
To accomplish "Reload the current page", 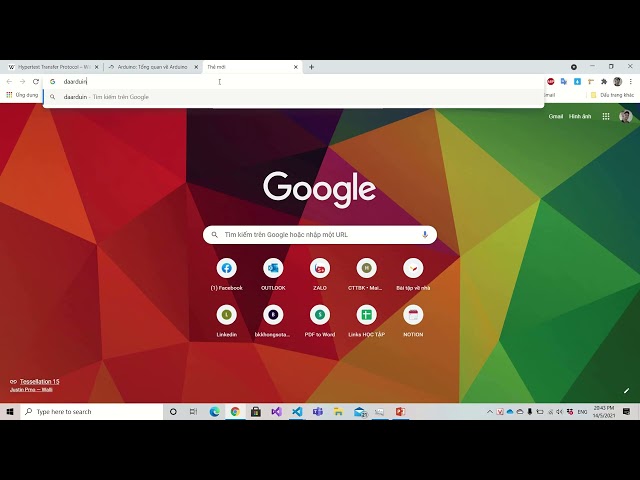I will 36,82.
